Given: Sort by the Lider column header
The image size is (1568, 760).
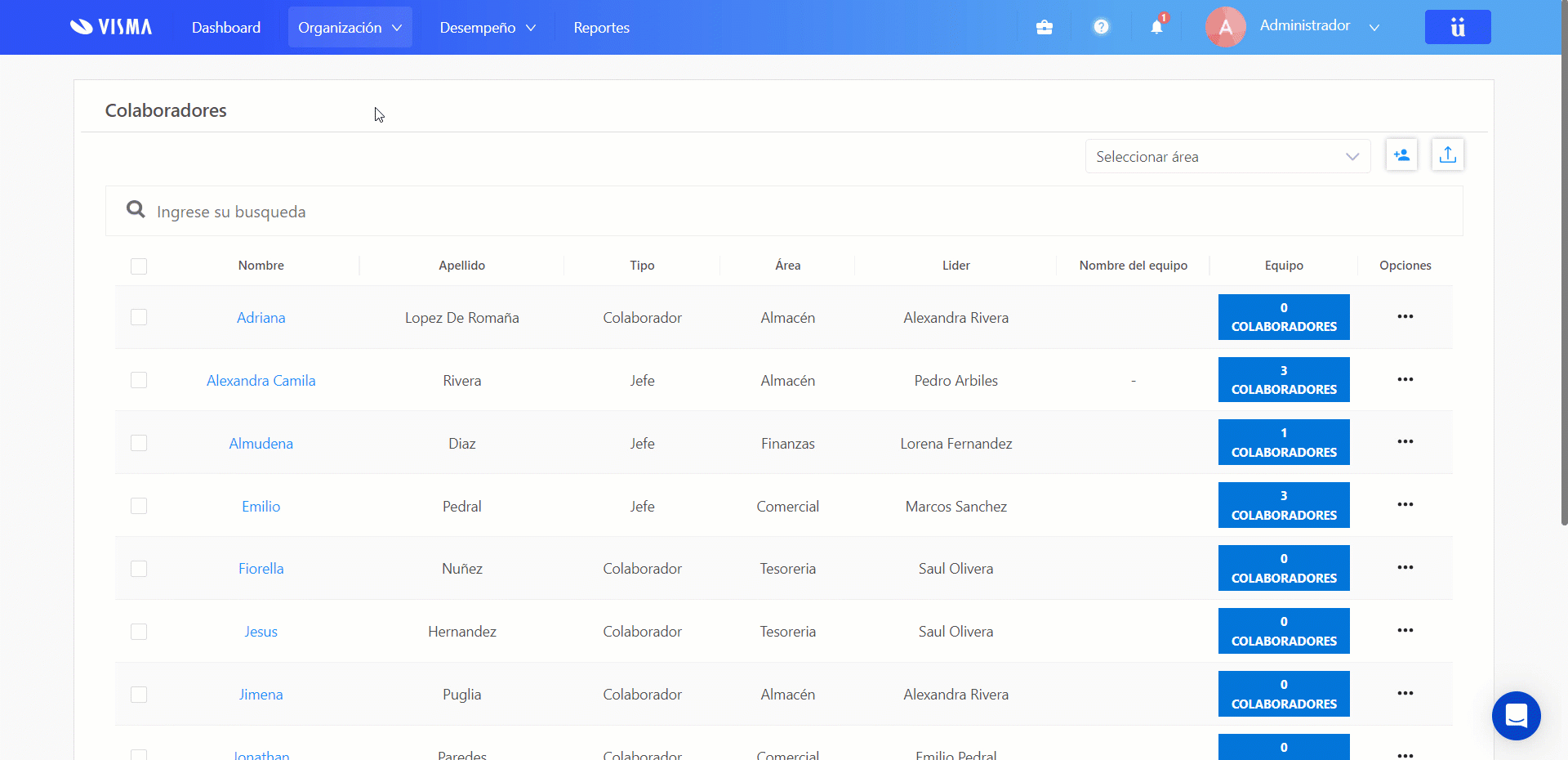Looking at the screenshot, I should point(956,266).
